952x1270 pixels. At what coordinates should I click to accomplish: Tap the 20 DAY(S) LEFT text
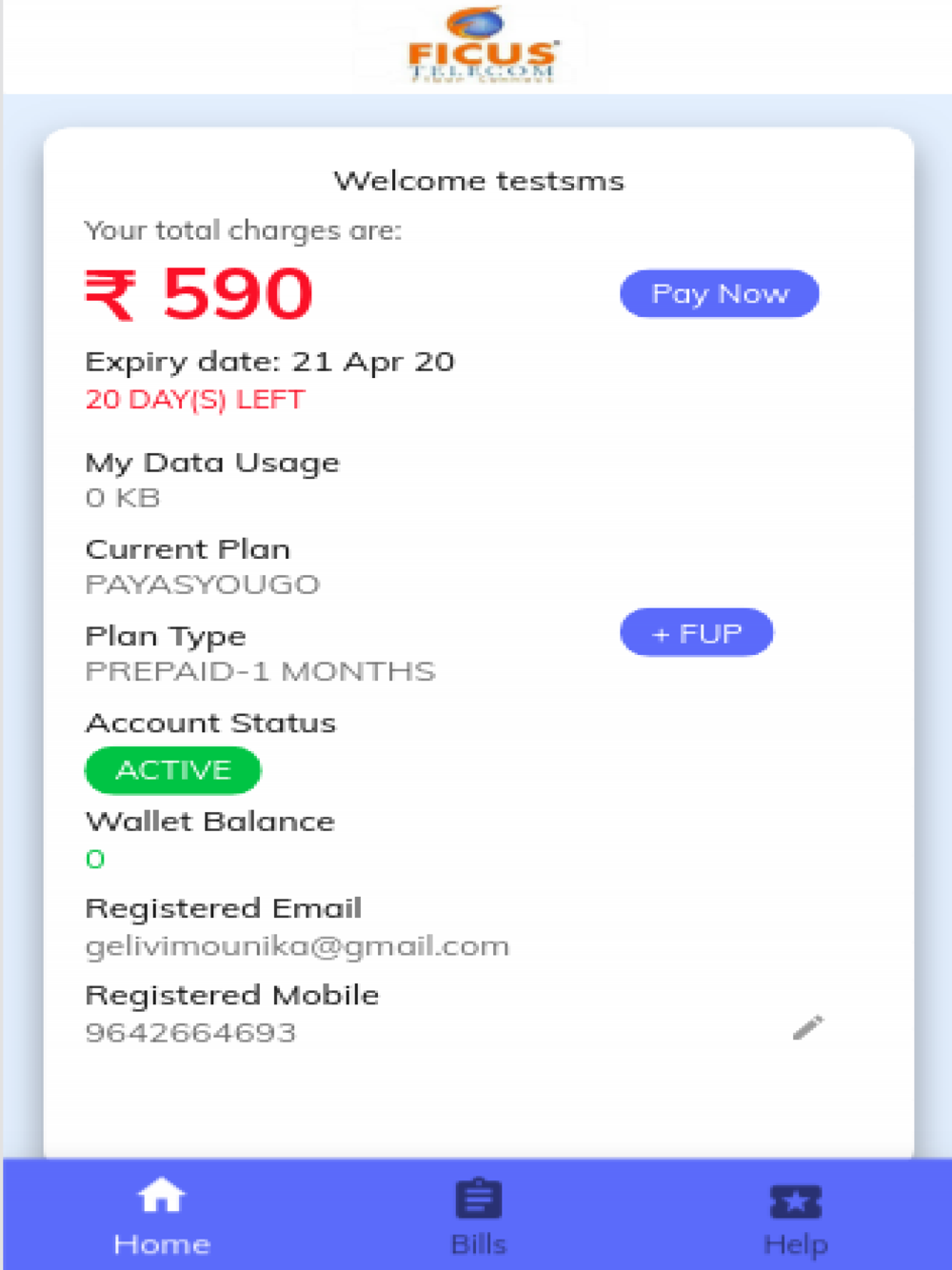(195, 399)
